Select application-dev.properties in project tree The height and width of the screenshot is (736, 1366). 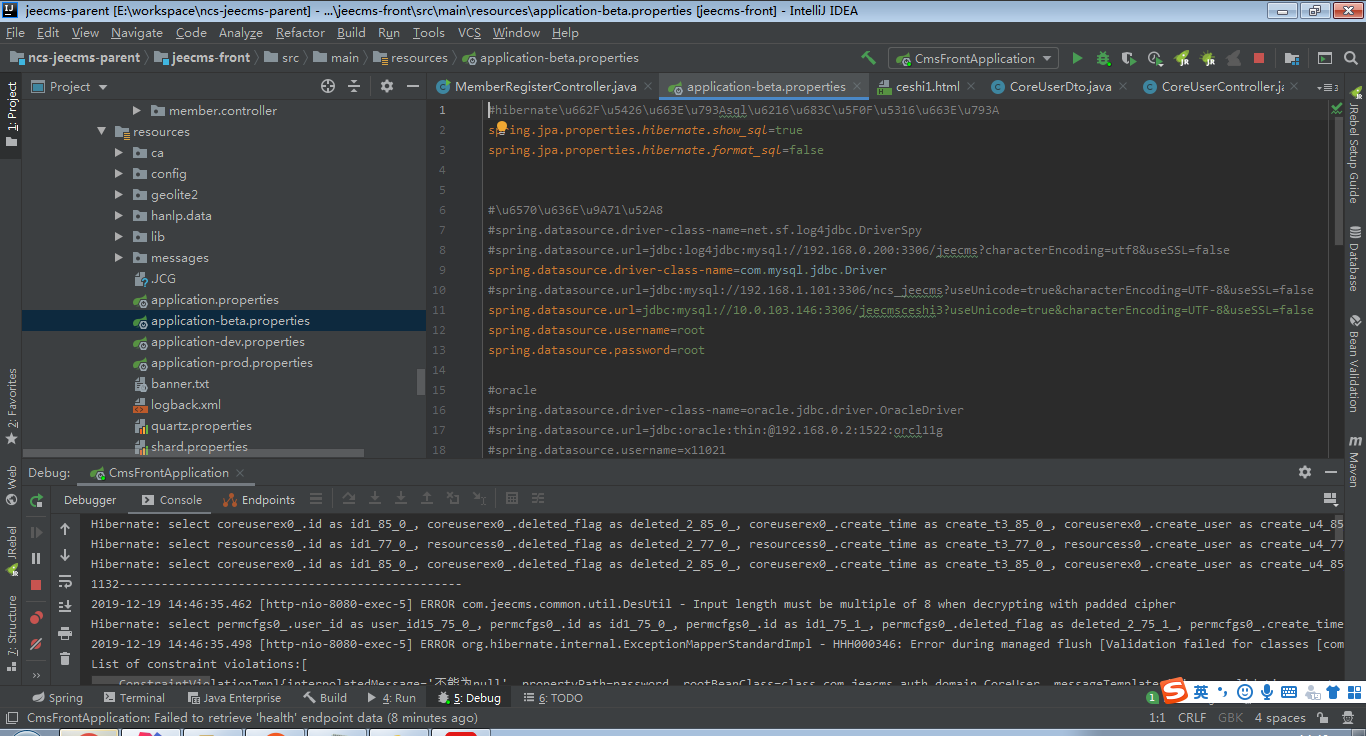click(x=227, y=342)
